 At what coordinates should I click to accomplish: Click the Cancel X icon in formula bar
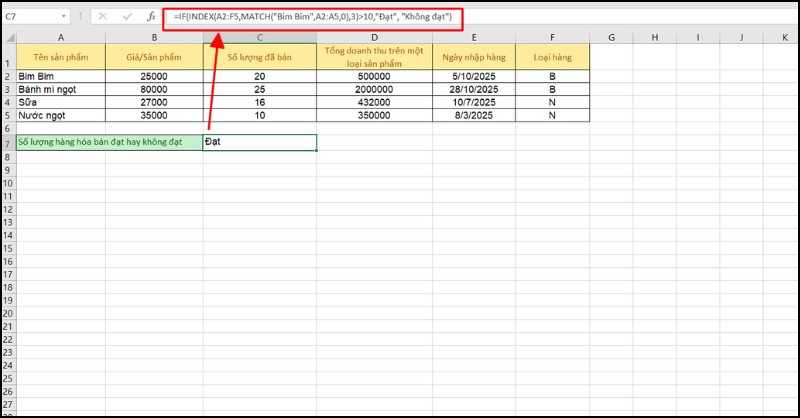click(104, 18)
